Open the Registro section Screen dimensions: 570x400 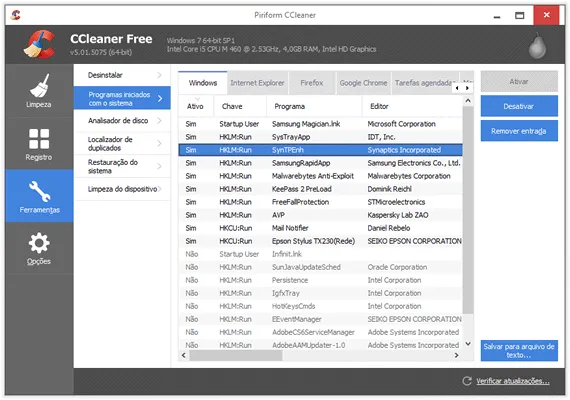pos(39,144)
